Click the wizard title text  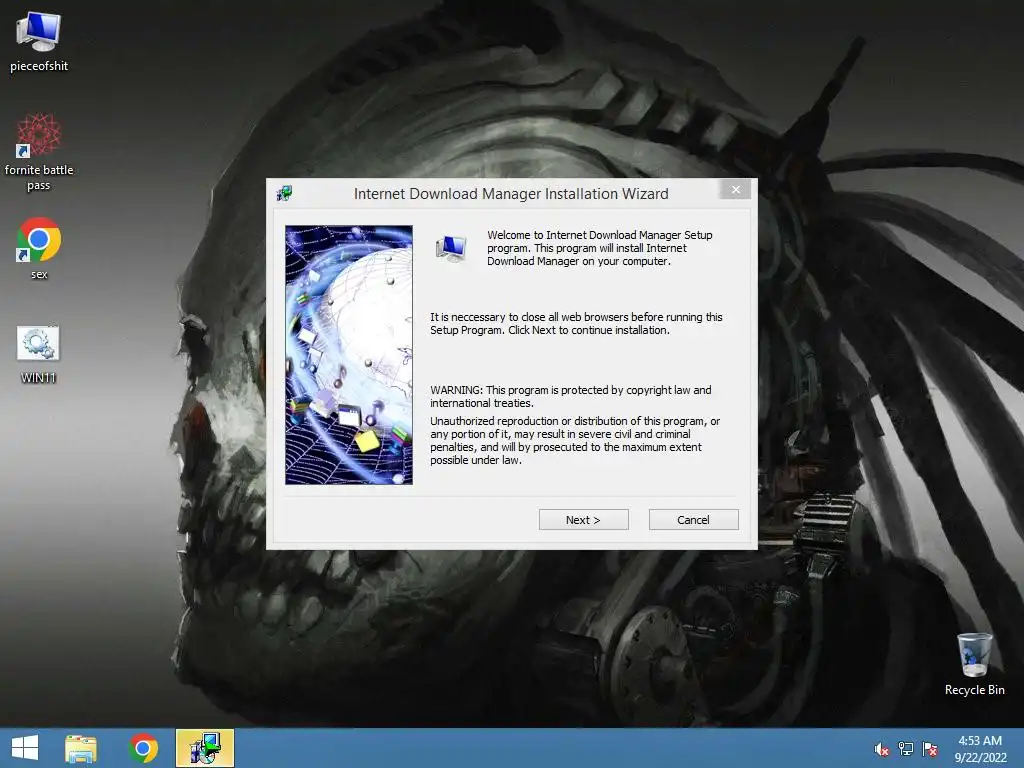click(511, 194)
